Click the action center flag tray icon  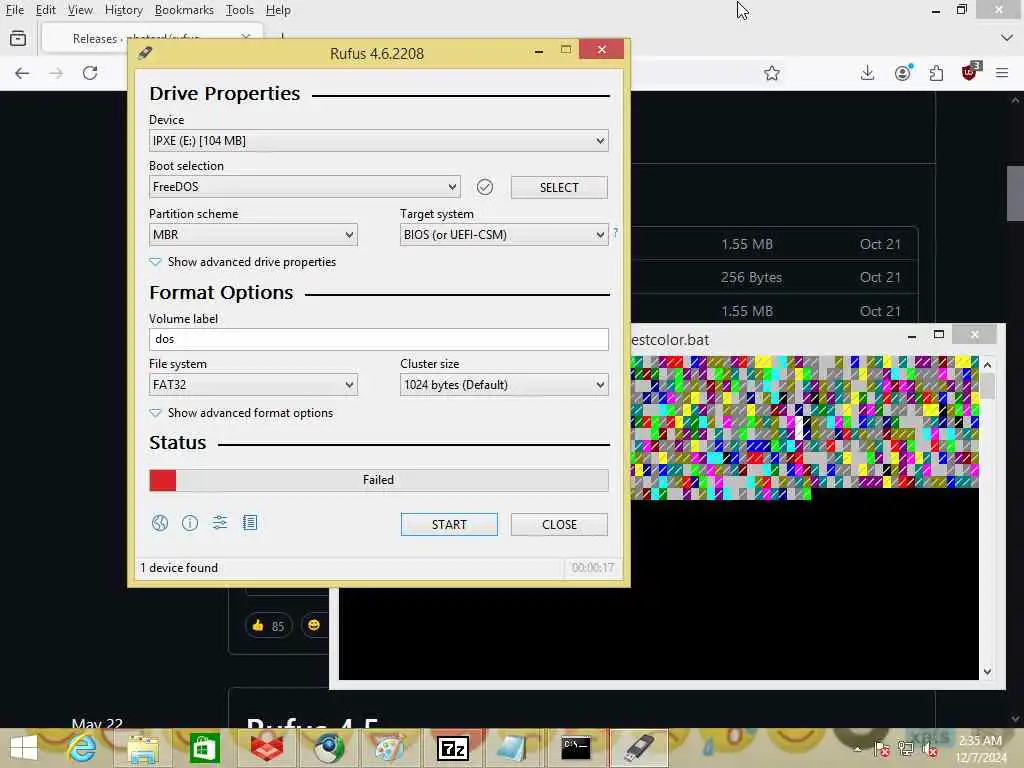[881, 749]
